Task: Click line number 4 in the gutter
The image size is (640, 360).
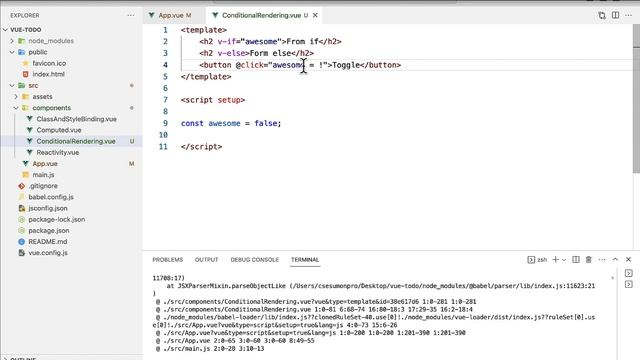Action: [x=165, y=65]
